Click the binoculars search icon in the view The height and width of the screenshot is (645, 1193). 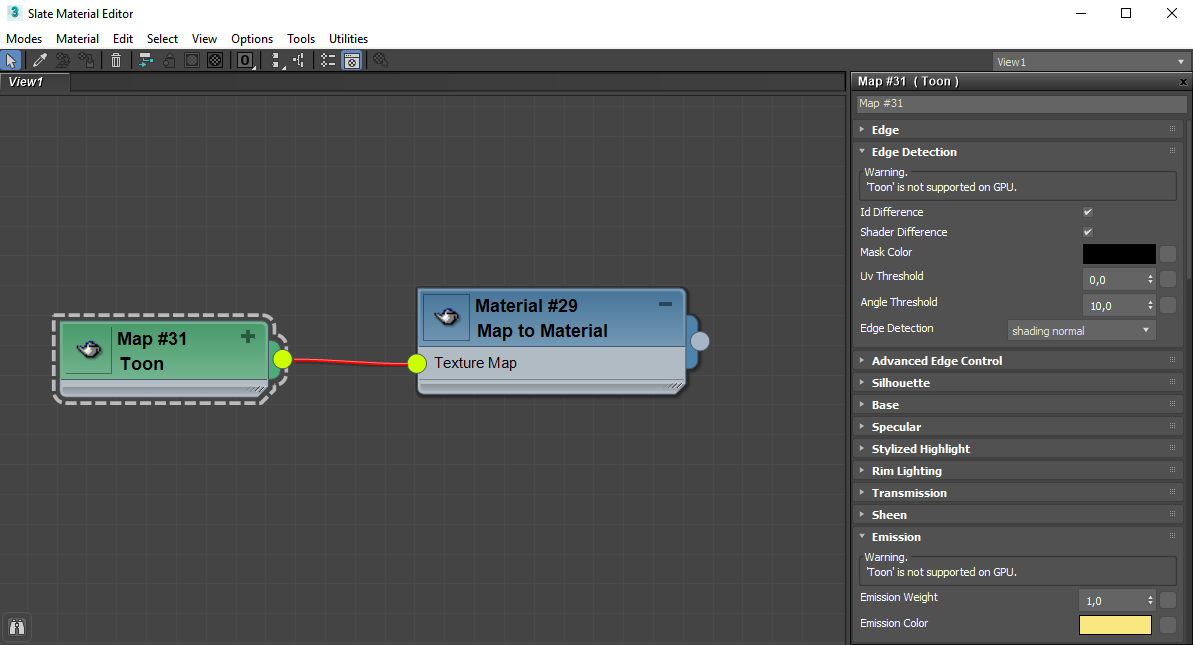[17, 627]
